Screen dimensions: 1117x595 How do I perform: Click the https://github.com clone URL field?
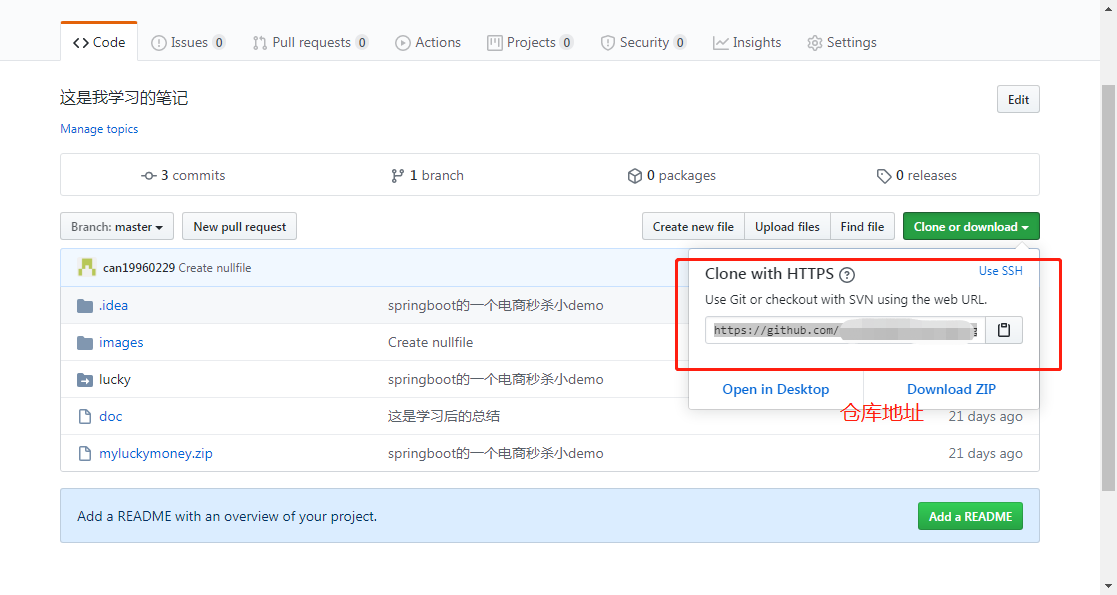[845, 330]
